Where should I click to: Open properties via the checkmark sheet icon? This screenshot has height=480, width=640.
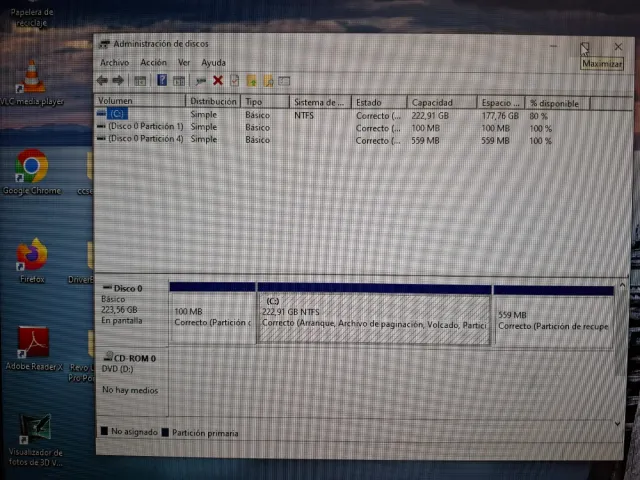[x=235, y=80]
